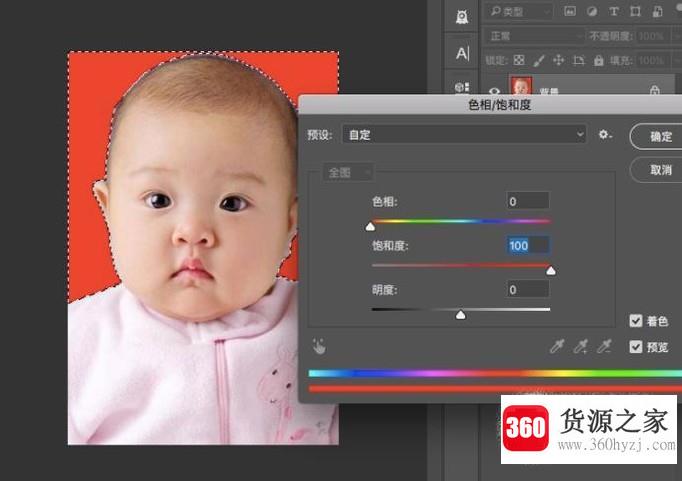Click the 明度 lightness slider handle
The image size is (682, 481).
461,314
